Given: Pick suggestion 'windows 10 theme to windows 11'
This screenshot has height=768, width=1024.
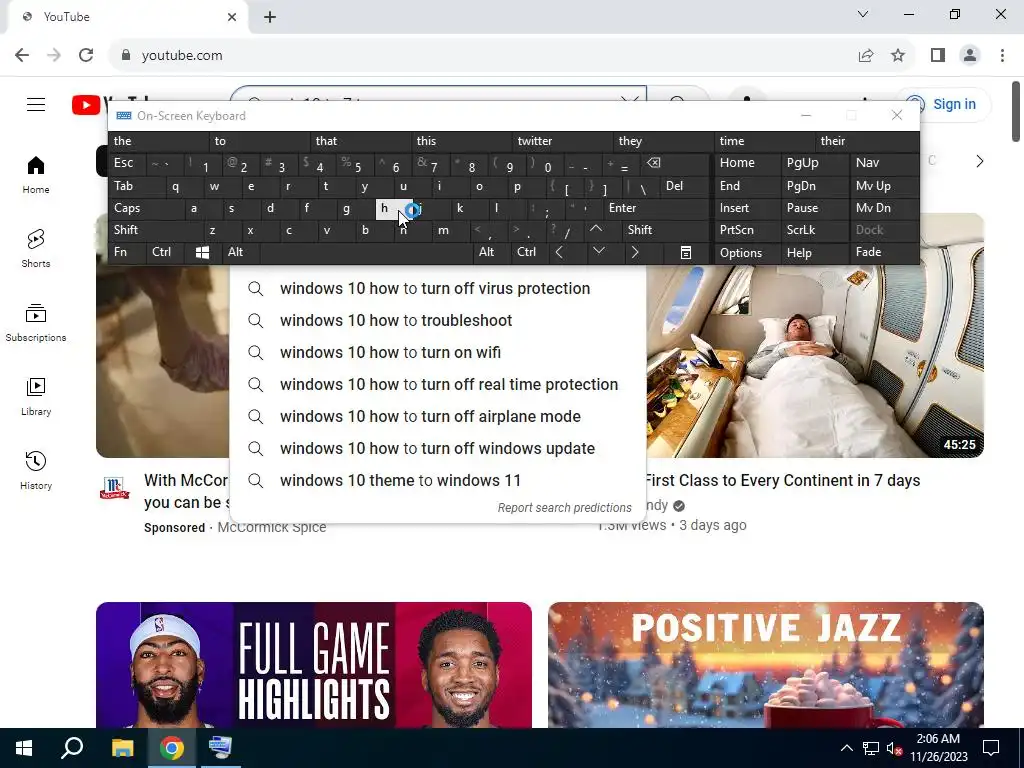Looking at the screenshot, I should point(438,481).
